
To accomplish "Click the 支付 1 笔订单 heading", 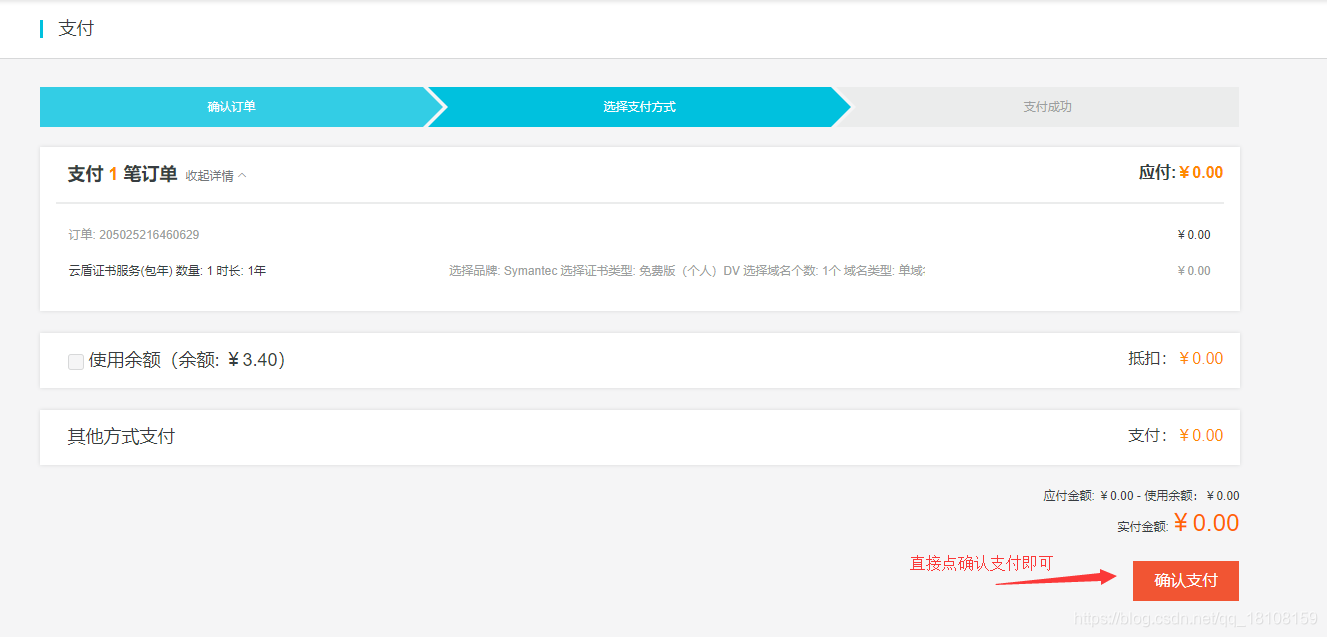I will 119,172.
